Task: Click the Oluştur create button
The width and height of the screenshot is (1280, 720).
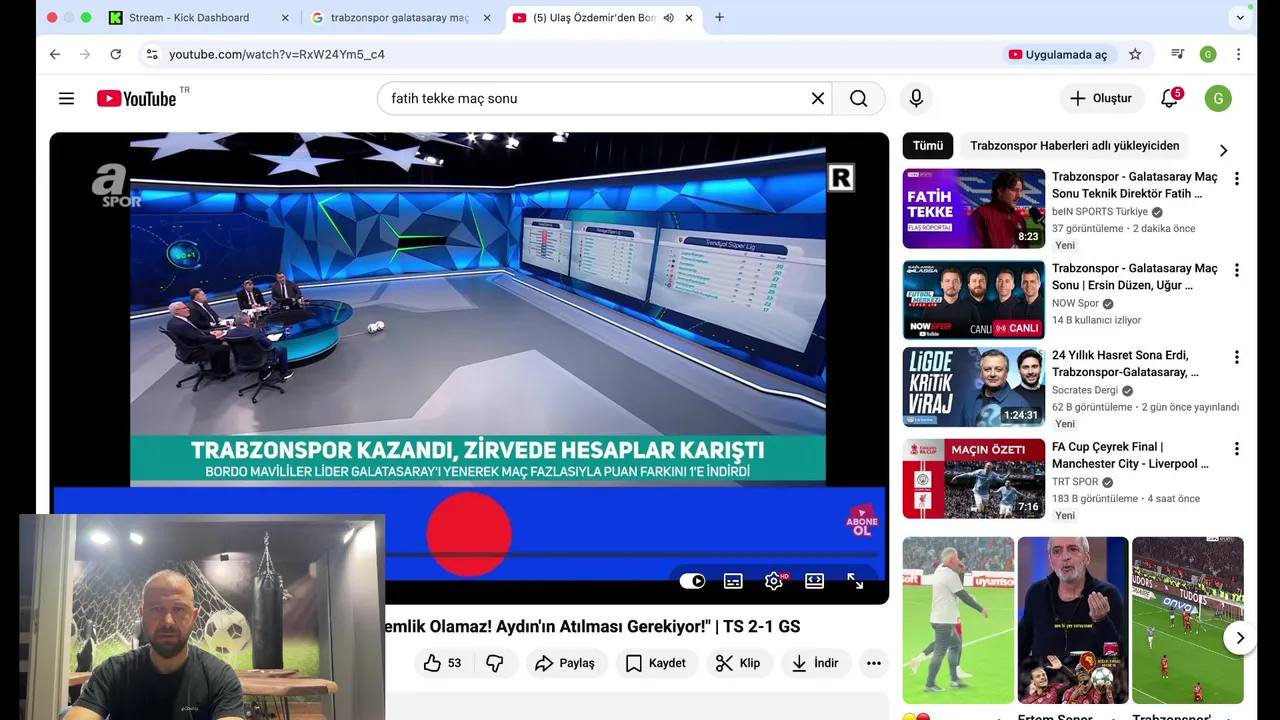Action: (1102, 98)
